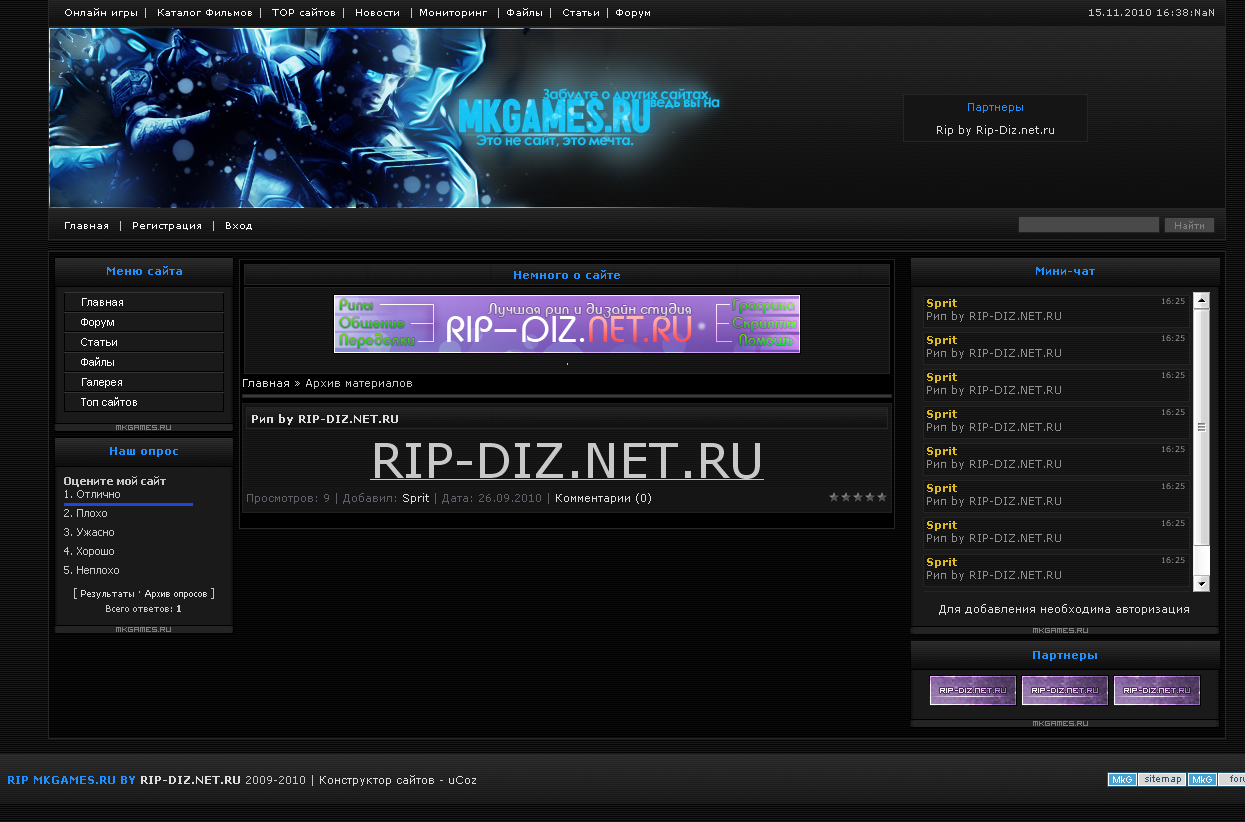Click the mini-chat scroll up arrow
The image size is (1245, 822).
tap(1202, 300)
